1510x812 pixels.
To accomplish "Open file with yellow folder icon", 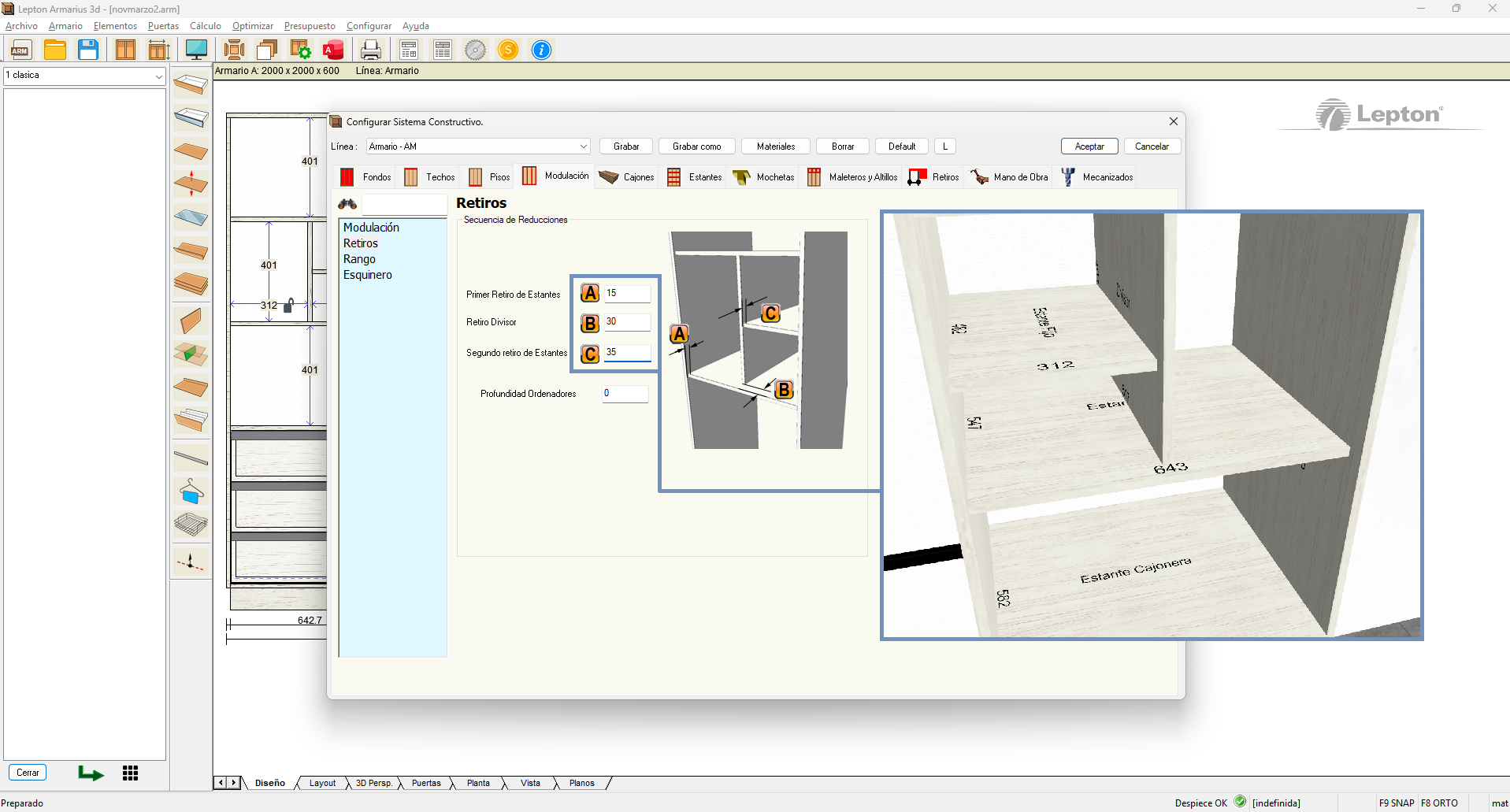I will 55,50.
